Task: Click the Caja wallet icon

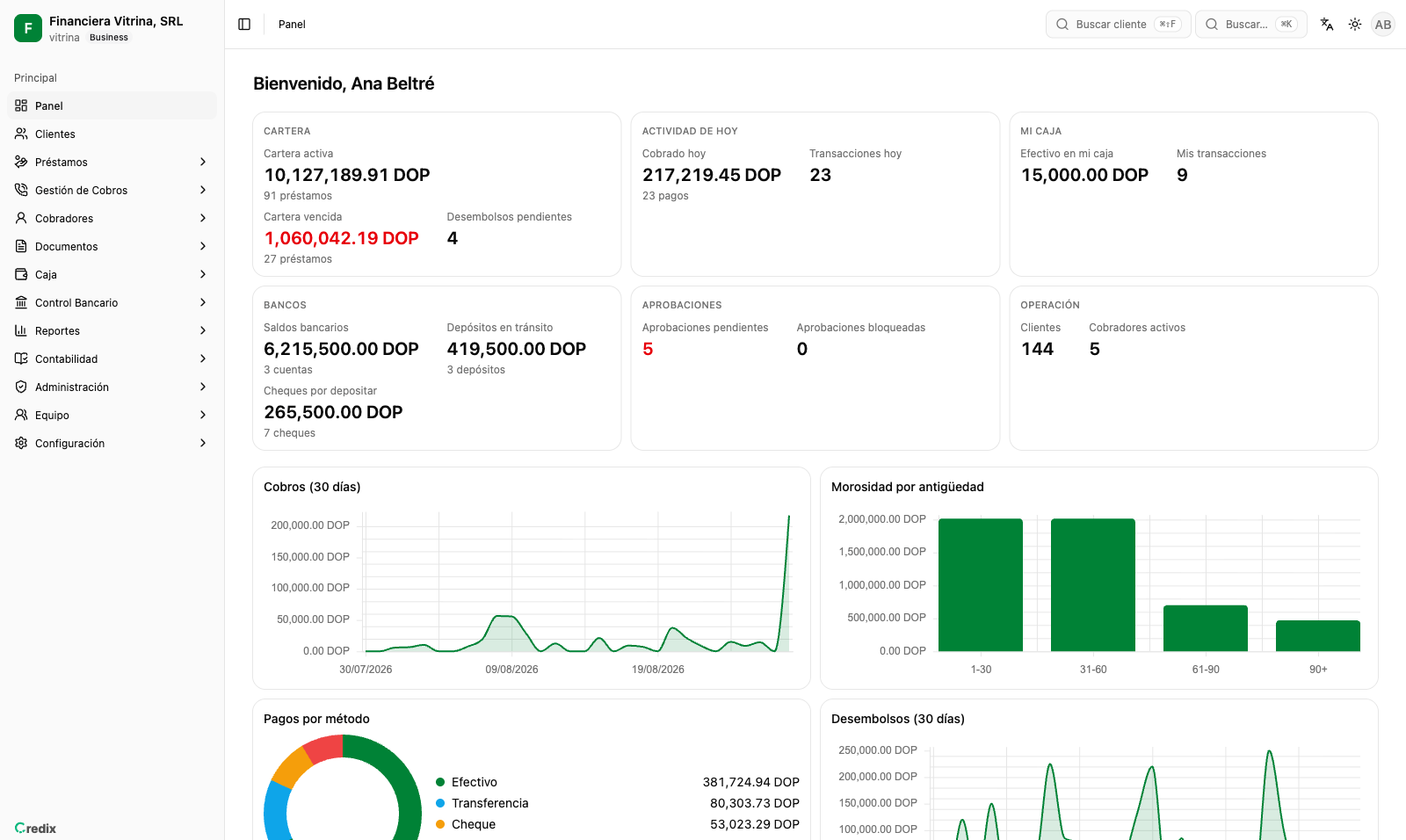Action: click(21, 274)
